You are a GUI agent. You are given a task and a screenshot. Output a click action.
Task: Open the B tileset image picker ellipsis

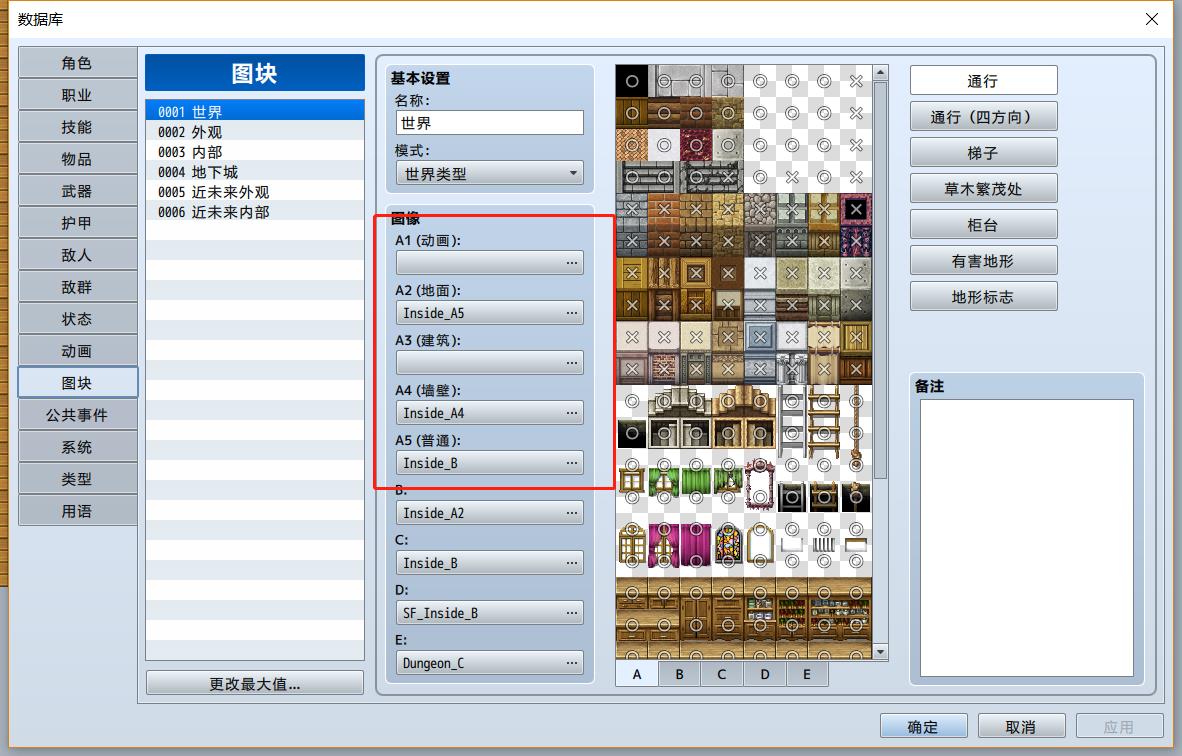(x=571, y=513)
